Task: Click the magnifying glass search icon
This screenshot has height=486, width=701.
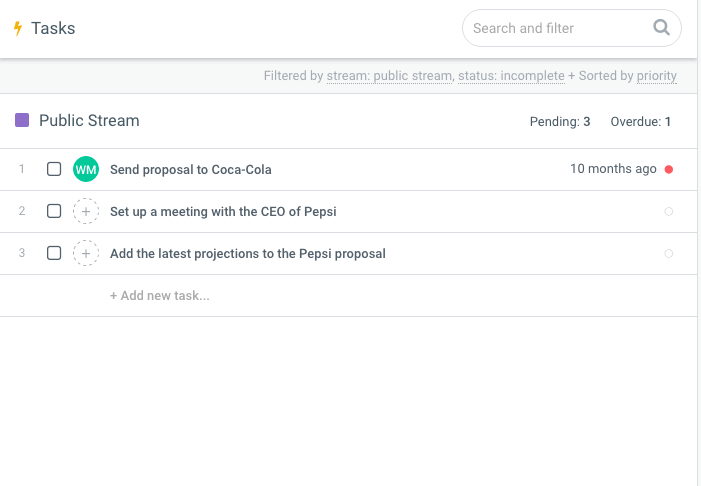Action: click(x=661, y=28)
